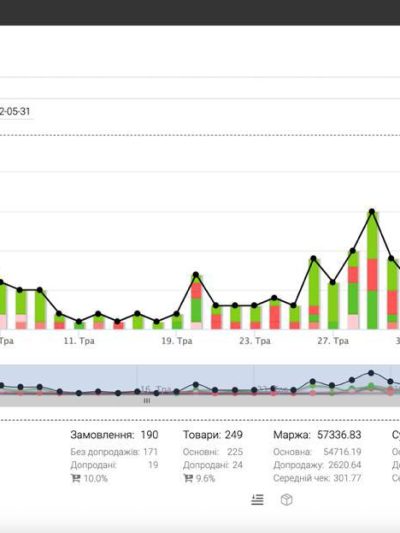Click the Замовлення: 190 heading
400x533 pixels.
114,435
